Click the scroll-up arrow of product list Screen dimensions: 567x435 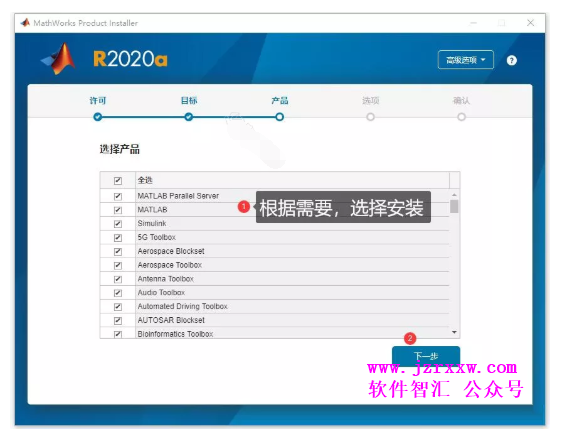click(x=454, y=195)
